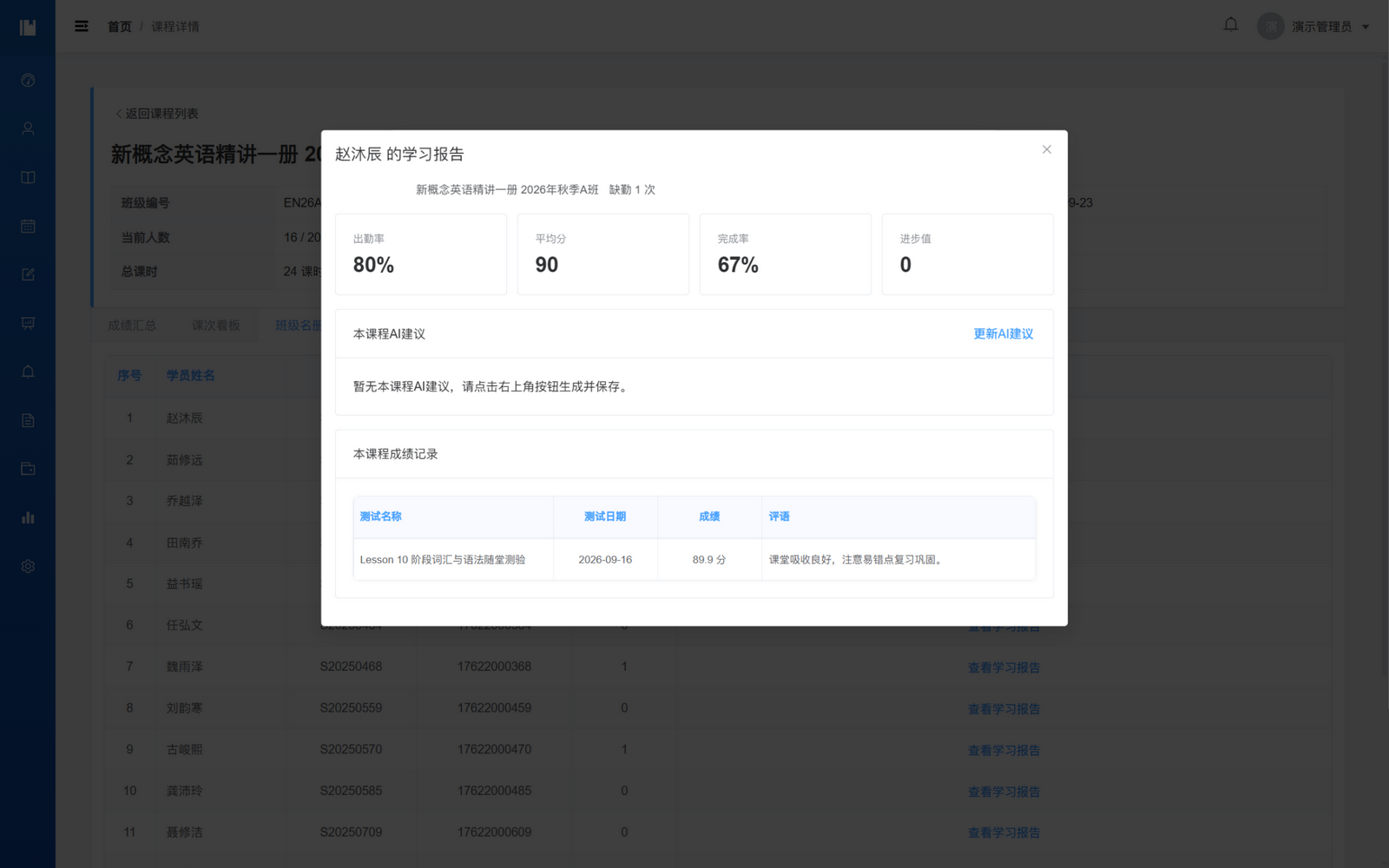
Task: Open the book courses sidebar icon
Action: pyautogui.click(x=28, y=177)
